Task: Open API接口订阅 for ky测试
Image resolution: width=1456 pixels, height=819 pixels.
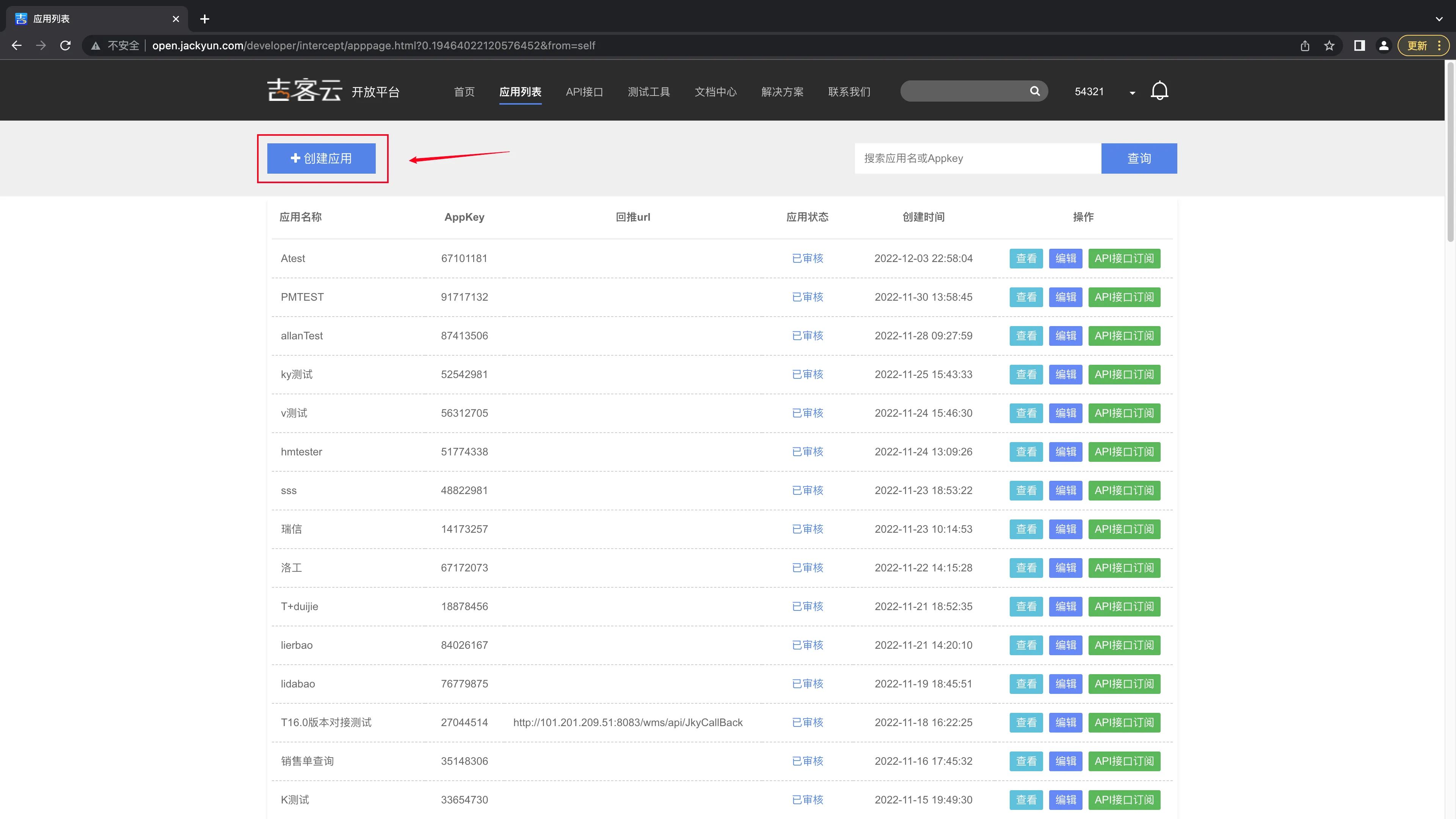Action: pyautogui.click(x=1124, y=374)
